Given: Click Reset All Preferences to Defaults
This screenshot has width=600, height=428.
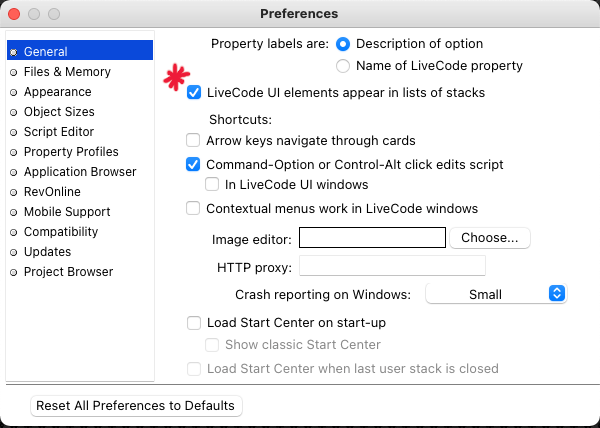Looking at the screenshot, I should [x=136, y=406].
